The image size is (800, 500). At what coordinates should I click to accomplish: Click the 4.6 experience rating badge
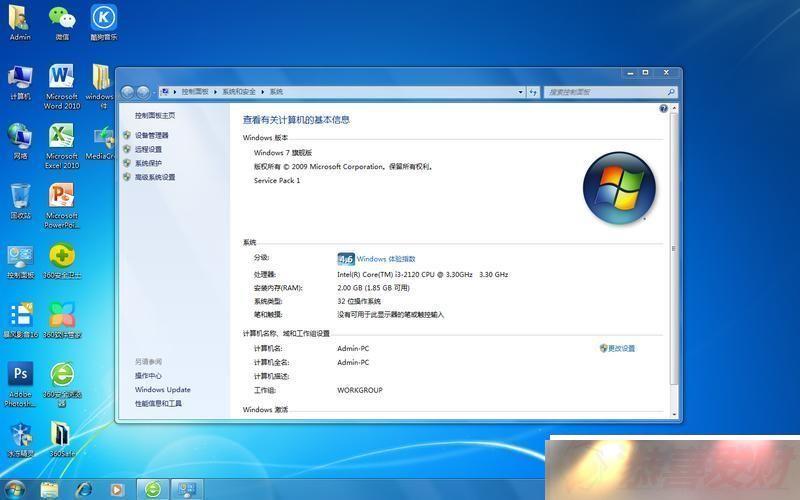(345, 259)
